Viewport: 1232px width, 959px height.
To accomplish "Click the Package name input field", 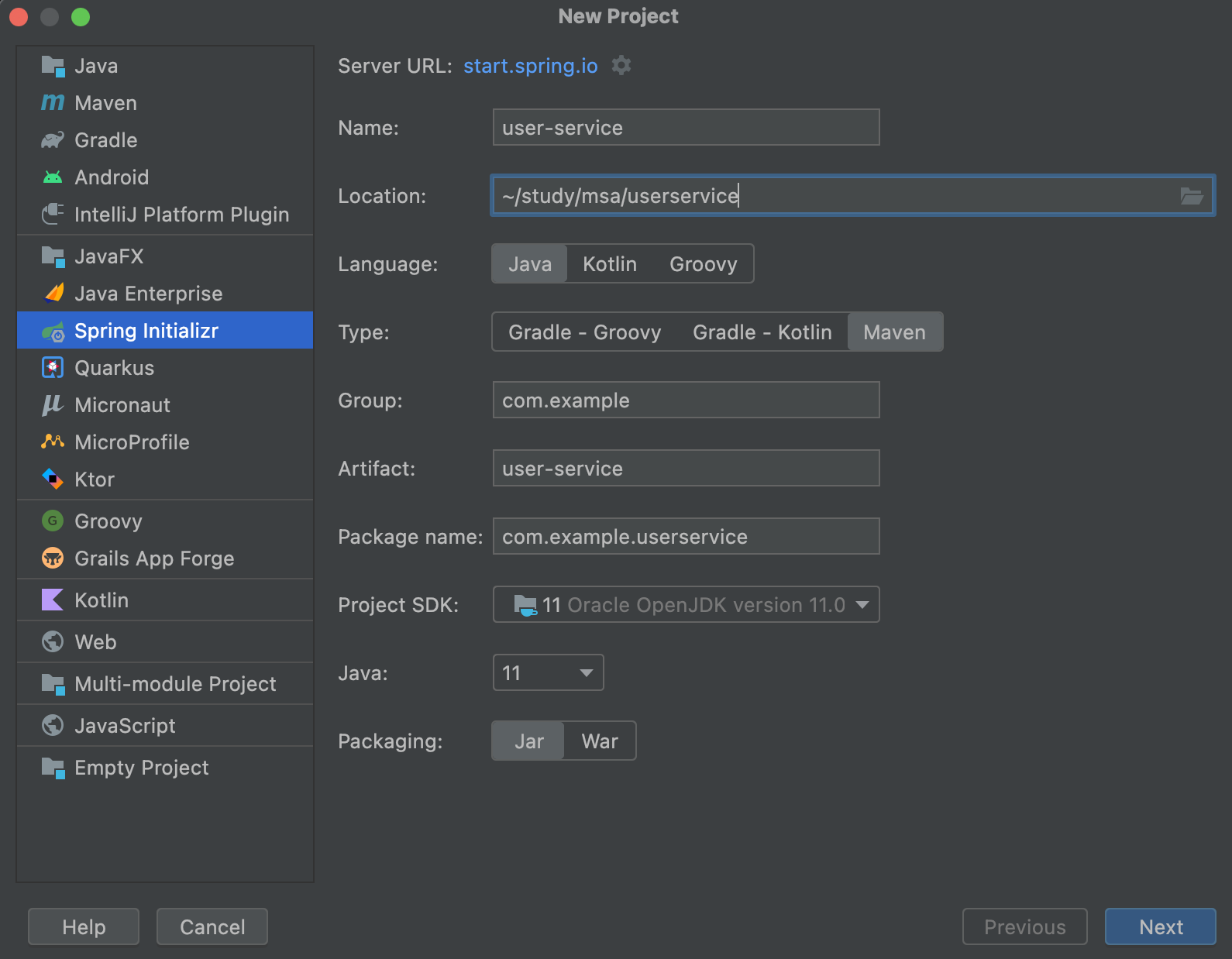I will (x=687, y=537).
